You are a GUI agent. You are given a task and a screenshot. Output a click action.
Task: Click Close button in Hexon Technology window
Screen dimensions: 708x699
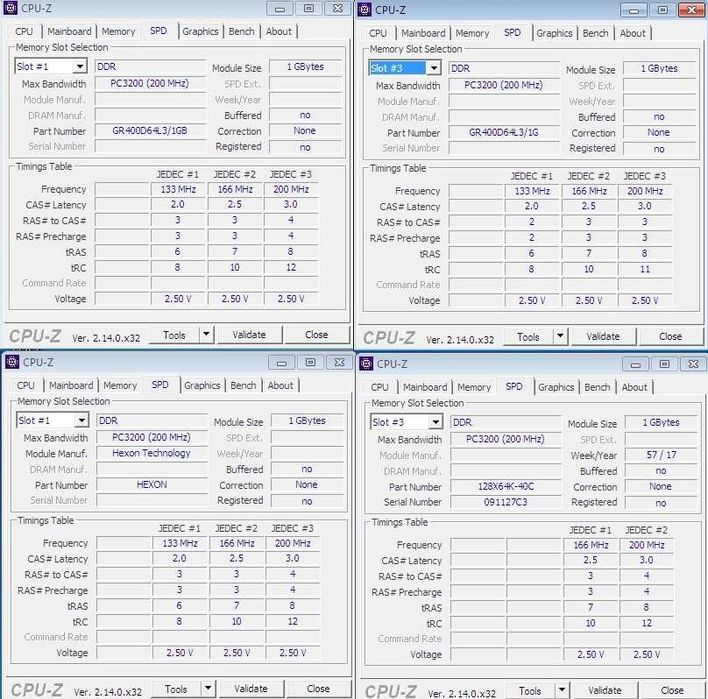[x=318, y=689]
